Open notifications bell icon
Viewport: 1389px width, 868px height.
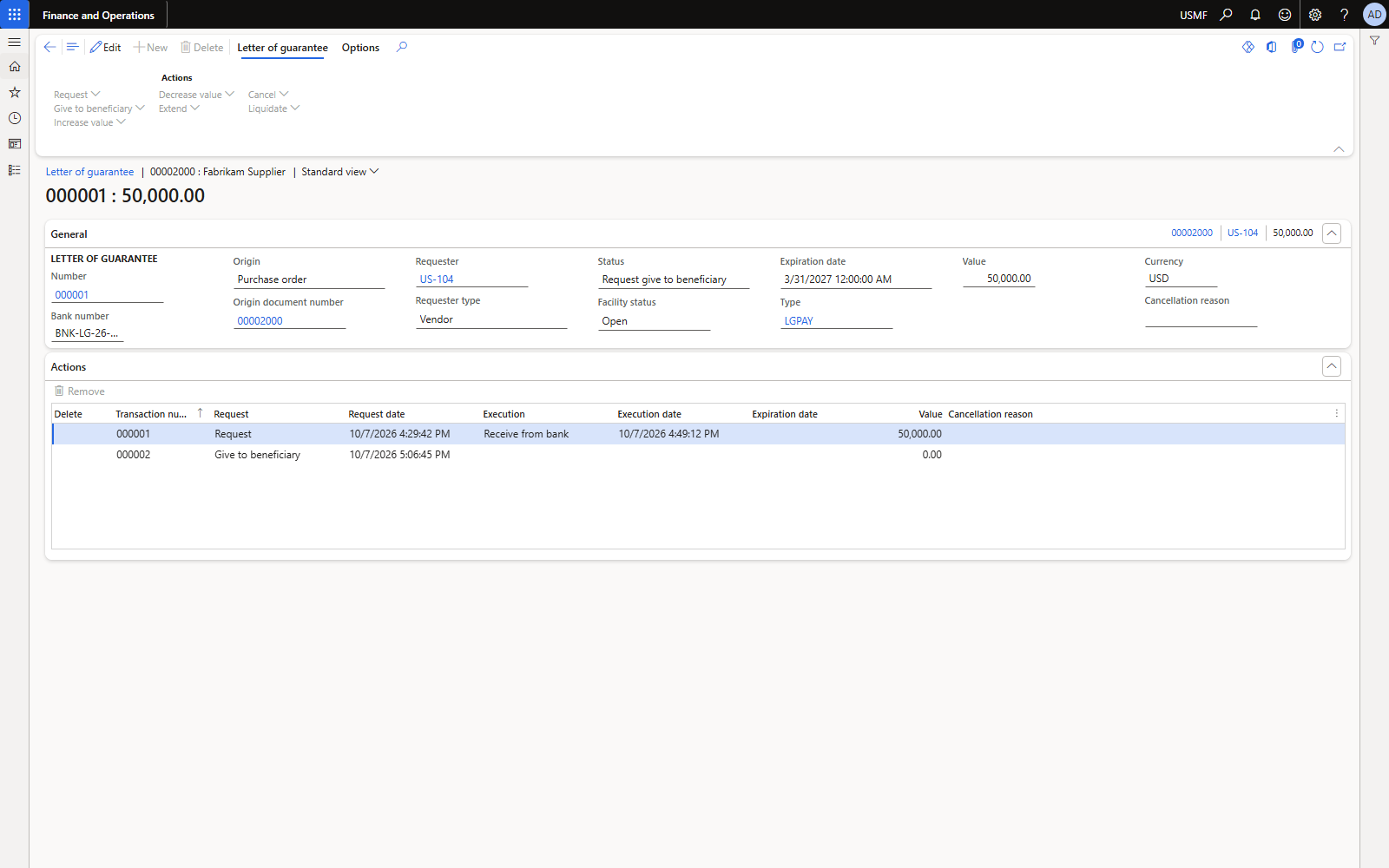(x=1255, y=15)
